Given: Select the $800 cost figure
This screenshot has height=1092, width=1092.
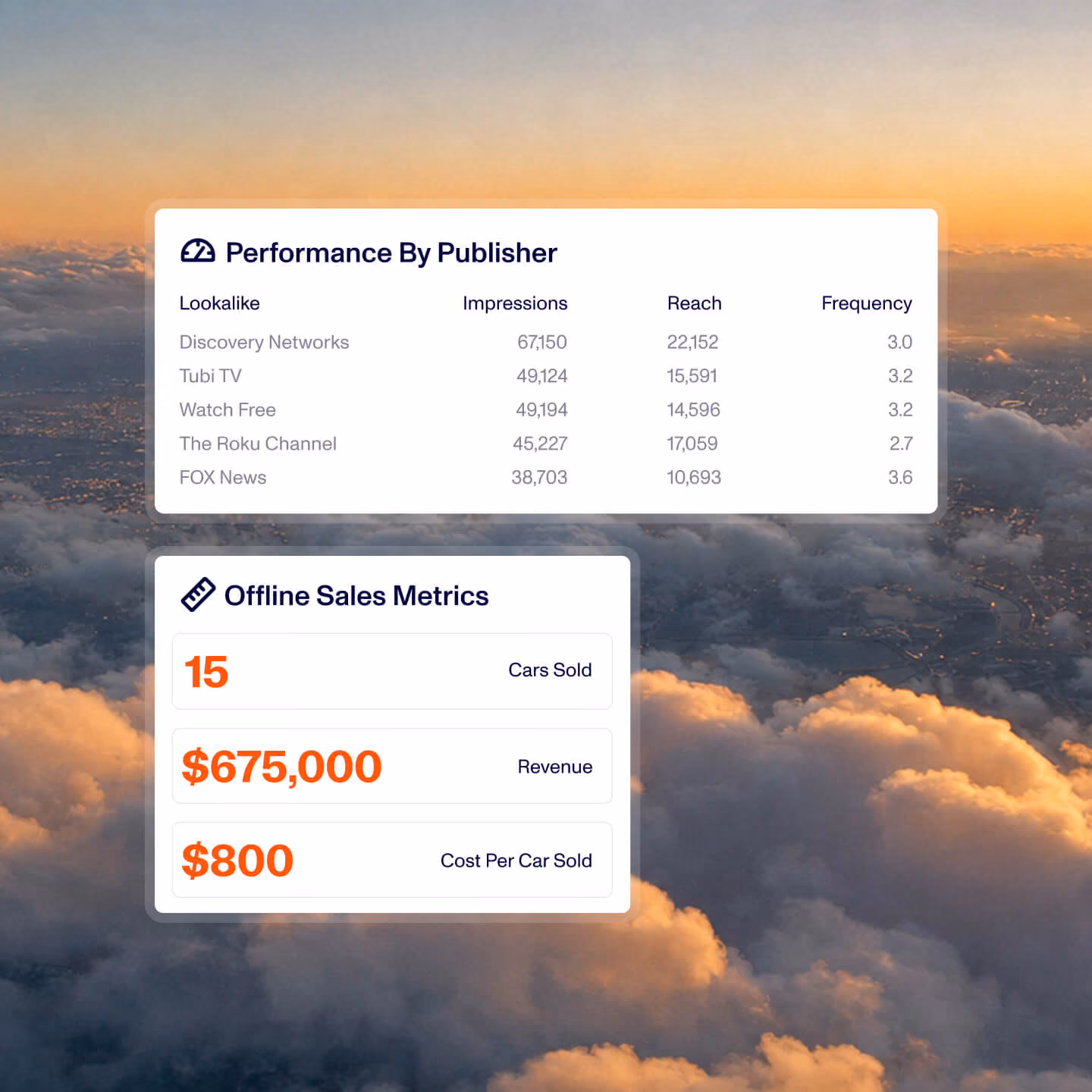Looking at the screenshot, I should click(x=237, y=861).
